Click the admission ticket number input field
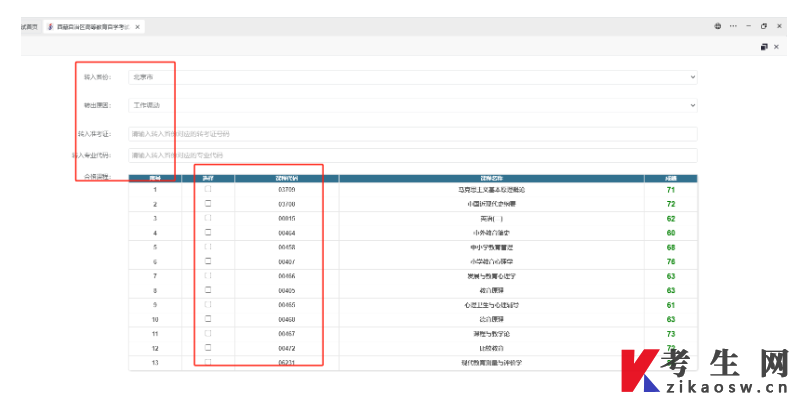Viewport: 803px width, 406px height. [x=412, y=133]
